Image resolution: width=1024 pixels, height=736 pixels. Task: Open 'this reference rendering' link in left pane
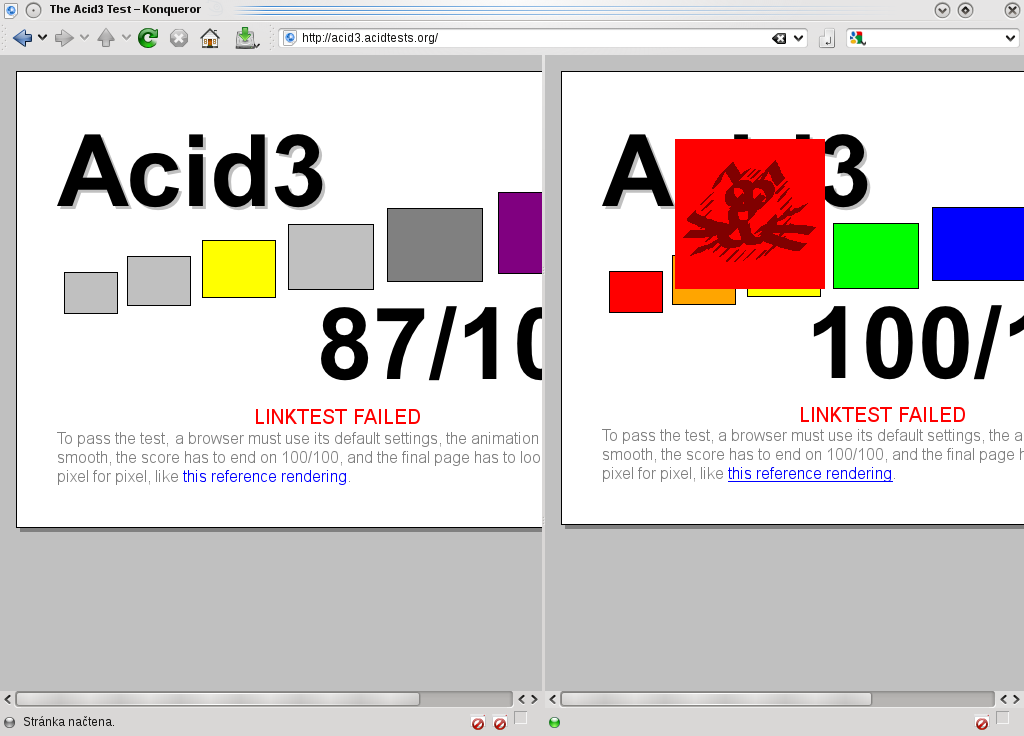tap(264, 477)
